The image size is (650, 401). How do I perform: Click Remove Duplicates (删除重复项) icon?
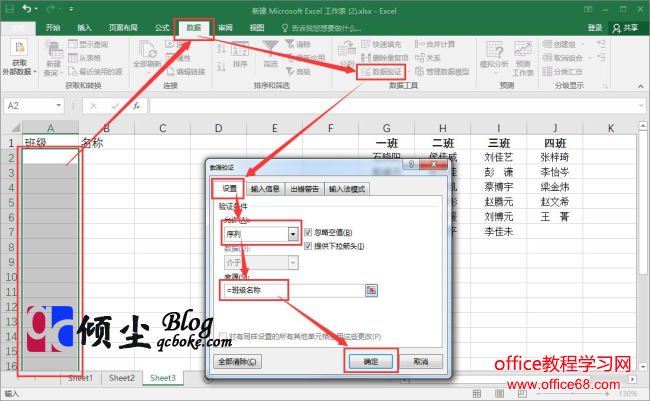click(x=365, y=58)
